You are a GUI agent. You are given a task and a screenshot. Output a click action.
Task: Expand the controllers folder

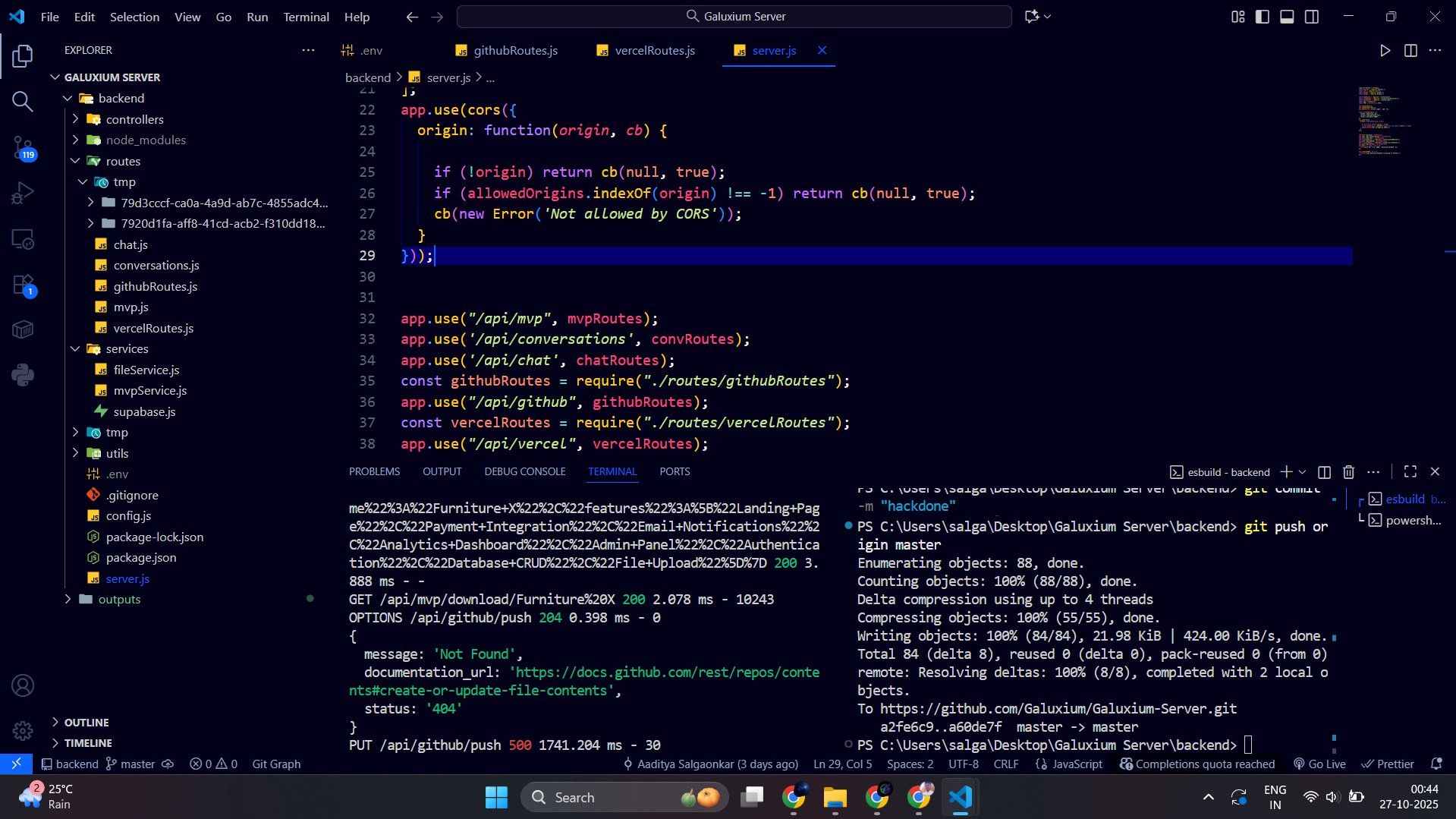(134, 119)
